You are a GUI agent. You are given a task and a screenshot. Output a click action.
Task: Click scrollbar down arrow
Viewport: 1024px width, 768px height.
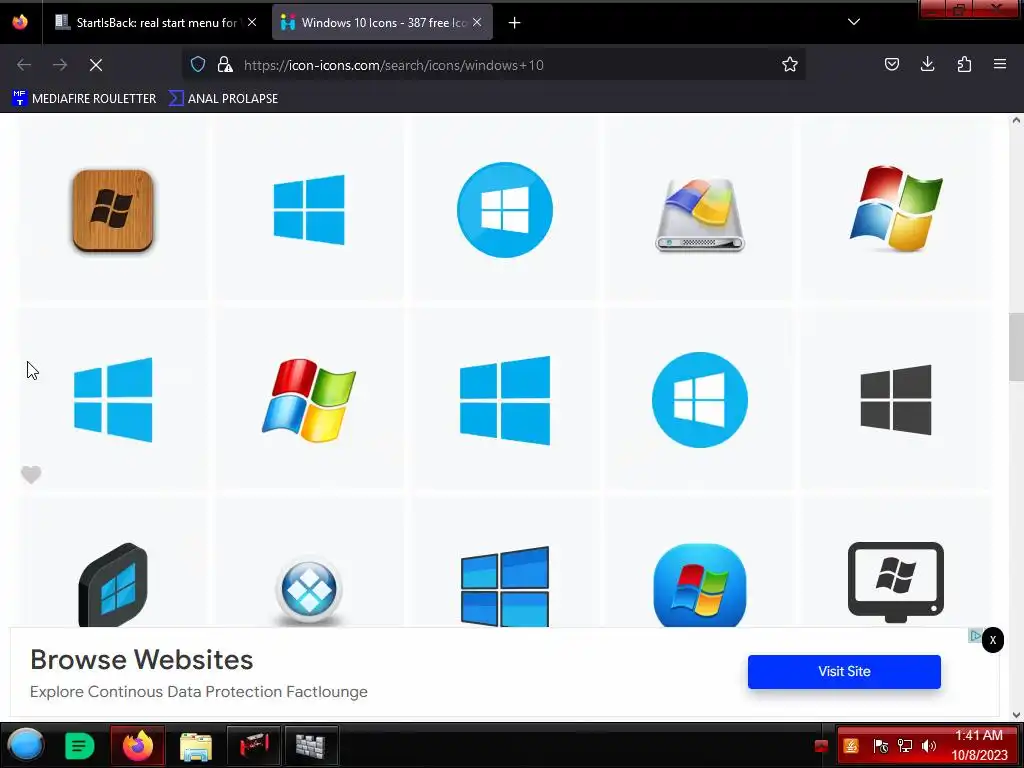click(1016, 715)
